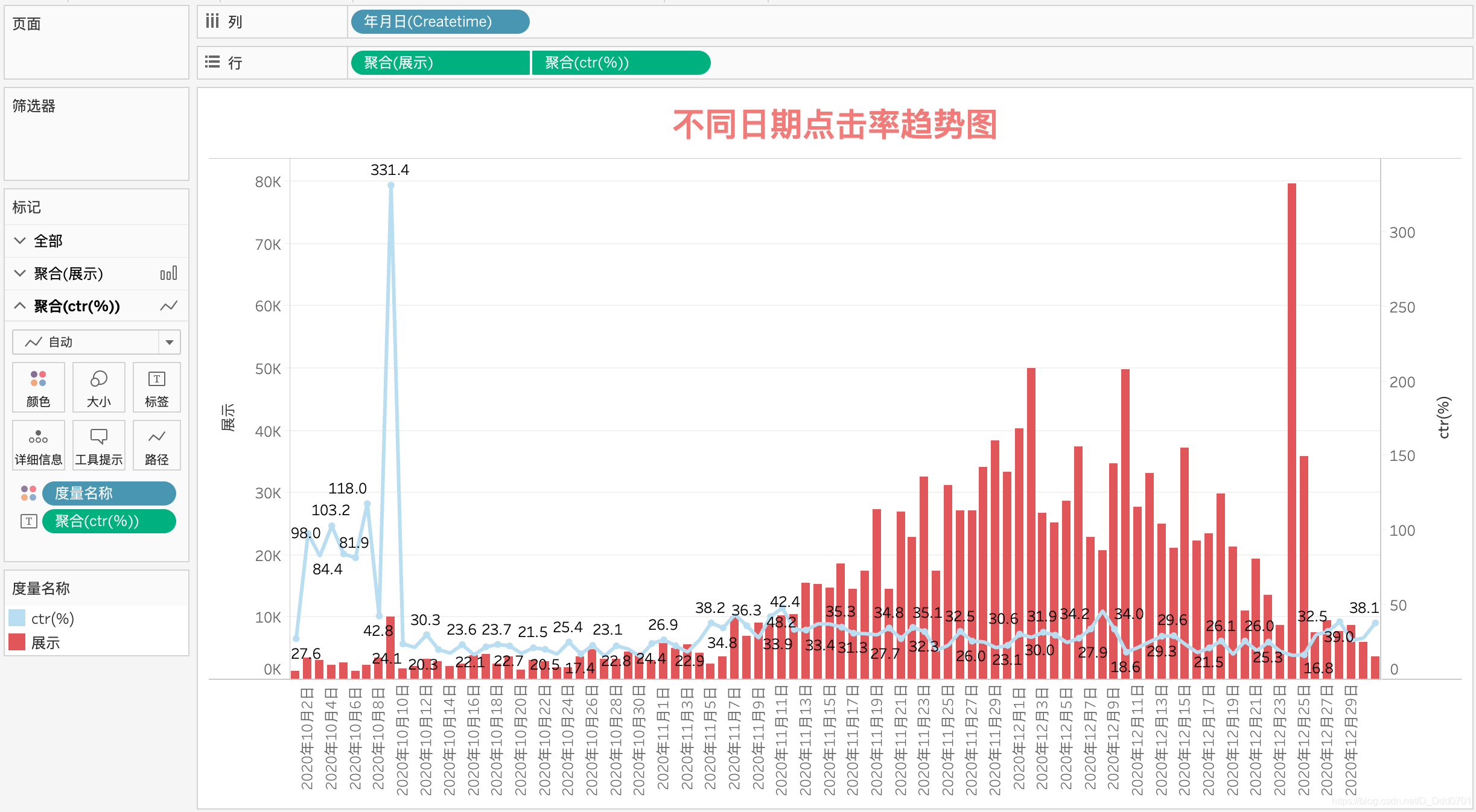Image resolution: width=1476 pixels, height=812 pixels.
Task: Click the 80K left axis tick label
Action: click(x=268, y=182)
